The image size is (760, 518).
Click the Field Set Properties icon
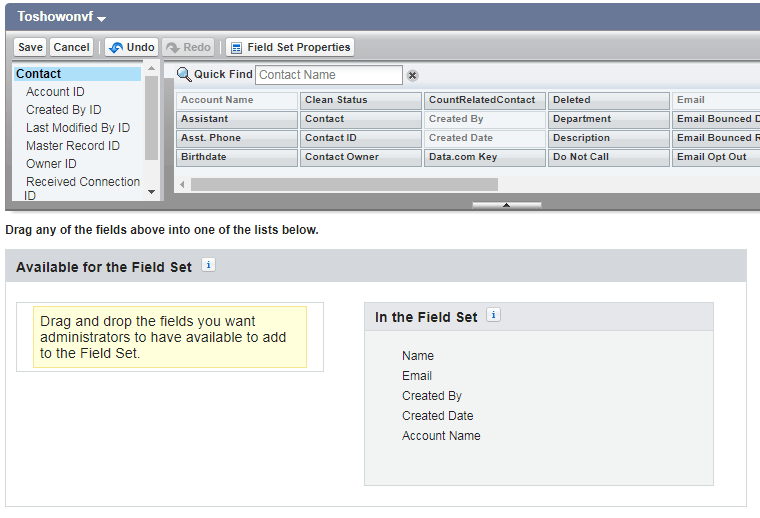[236, 47]
